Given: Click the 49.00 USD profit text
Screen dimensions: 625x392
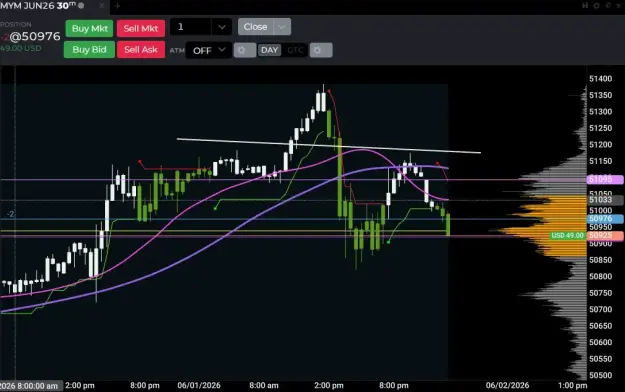Looking at the screenshot, I should 21,48.
